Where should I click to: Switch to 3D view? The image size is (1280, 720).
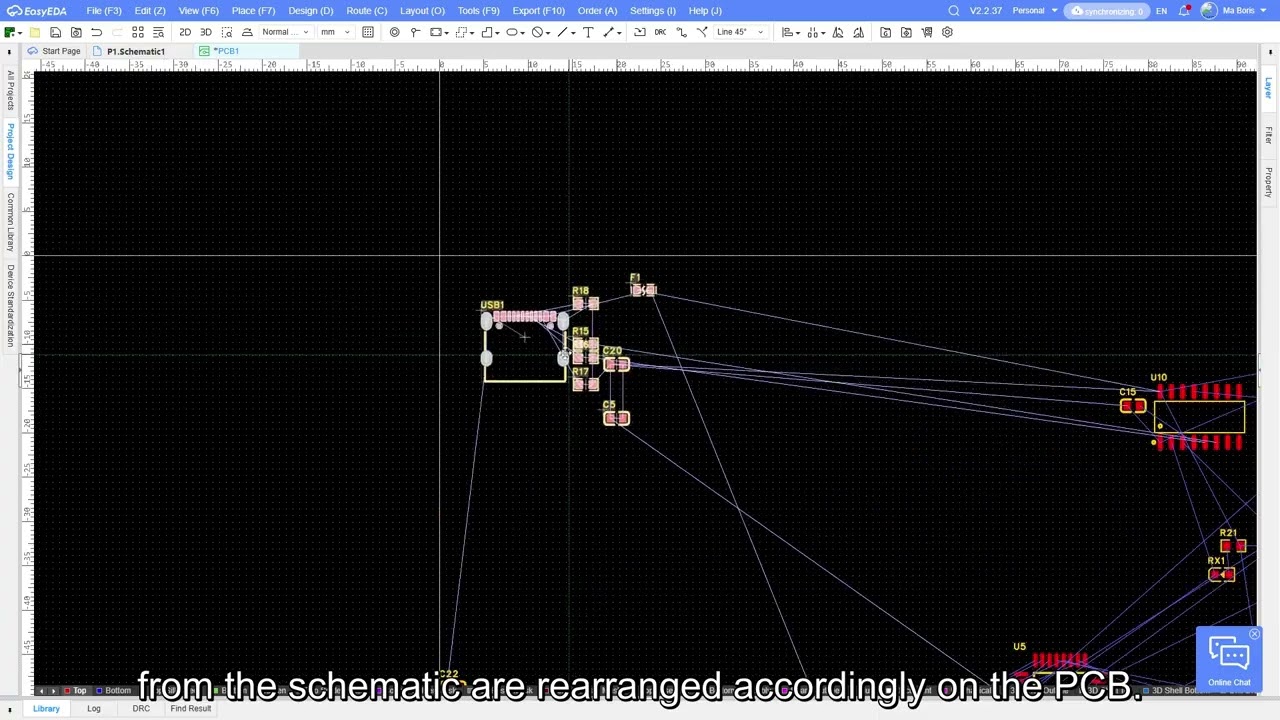point(206,32)
